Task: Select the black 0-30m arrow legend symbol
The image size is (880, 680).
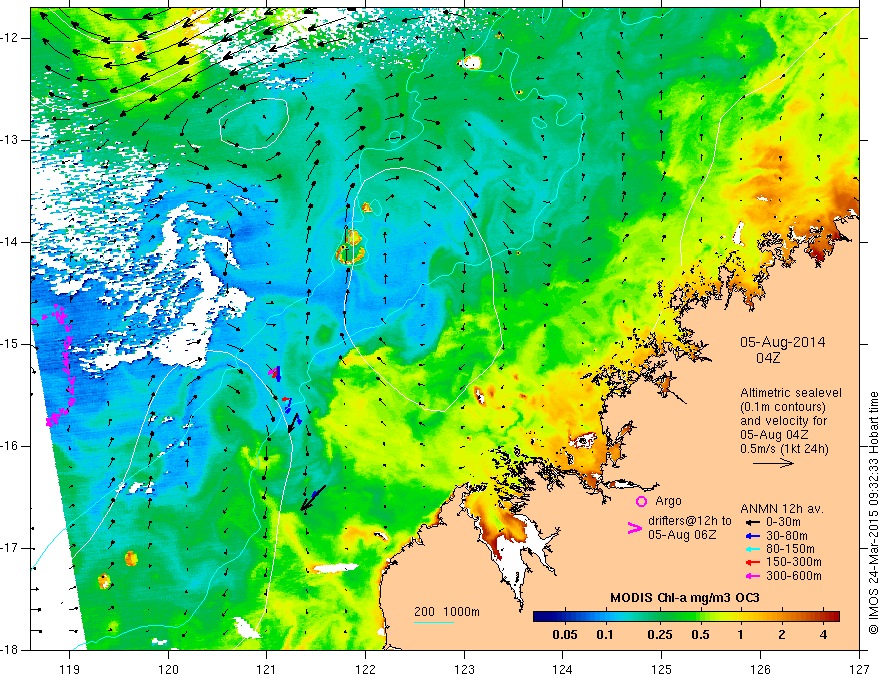Action: tap(752, 522)
